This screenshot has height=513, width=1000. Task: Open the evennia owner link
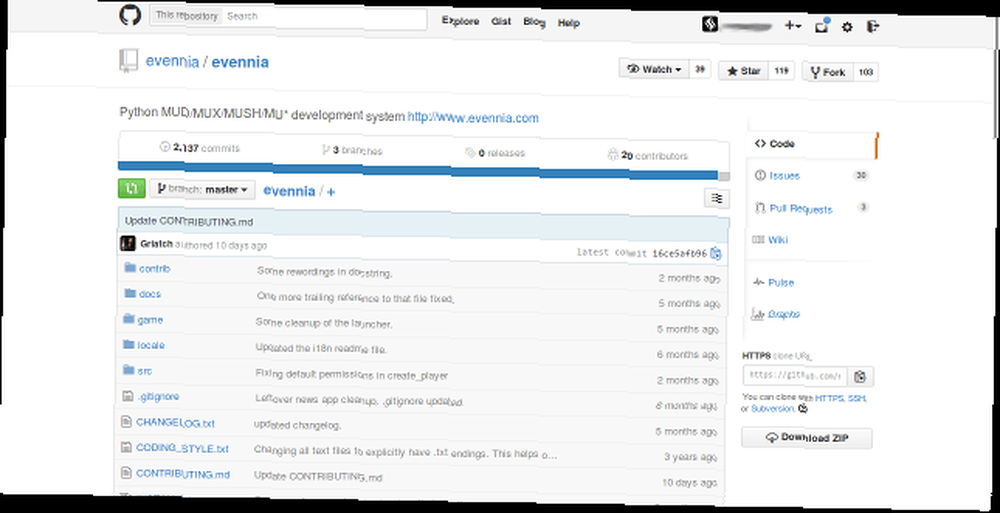pos(172,61)
